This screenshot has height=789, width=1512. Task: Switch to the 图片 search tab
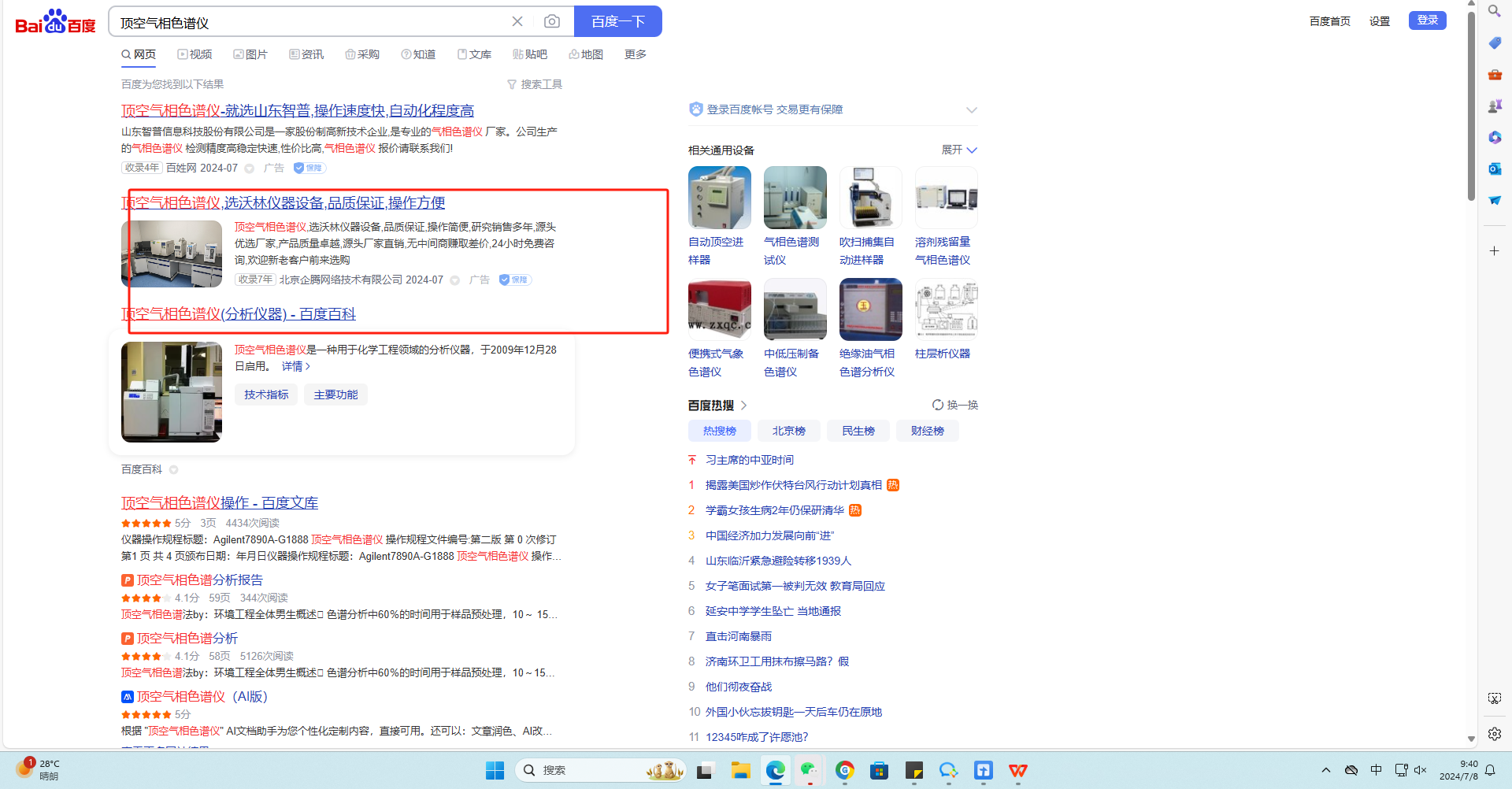[250, 54]
